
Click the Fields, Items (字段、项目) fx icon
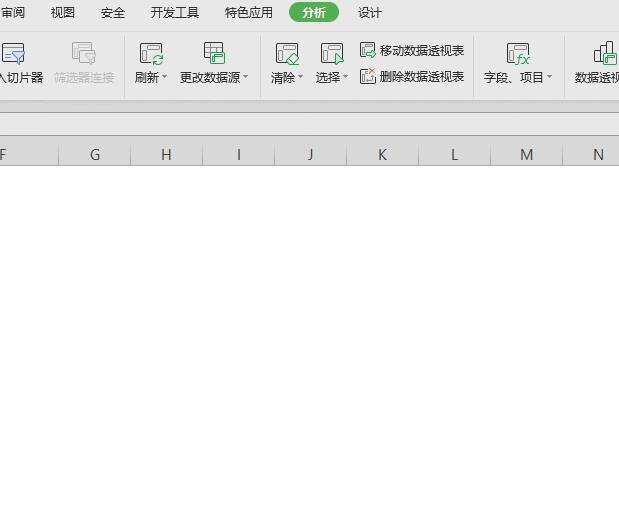coord(518,53)
